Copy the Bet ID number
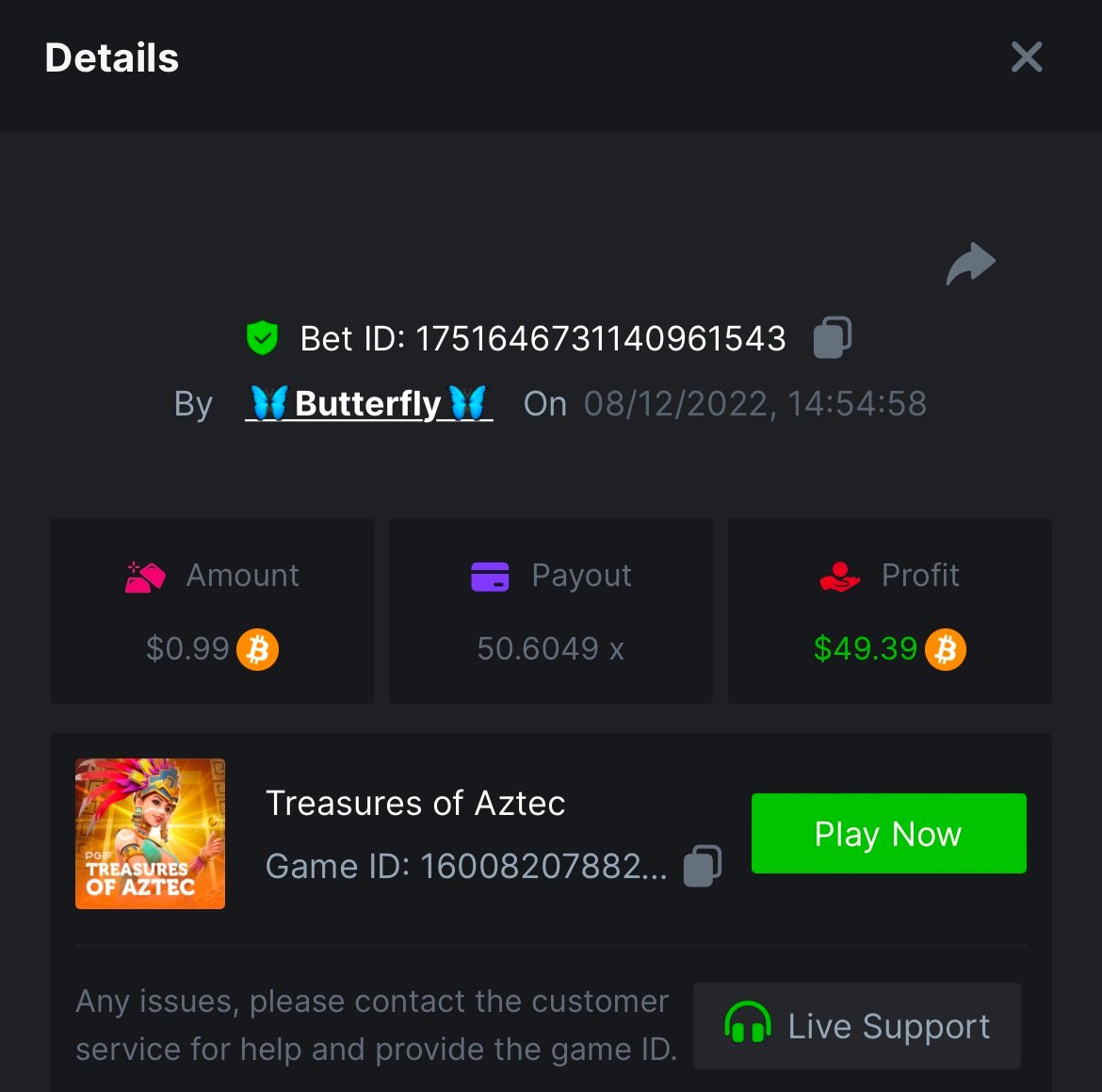1102x1092 pixels. pos(833,337)
